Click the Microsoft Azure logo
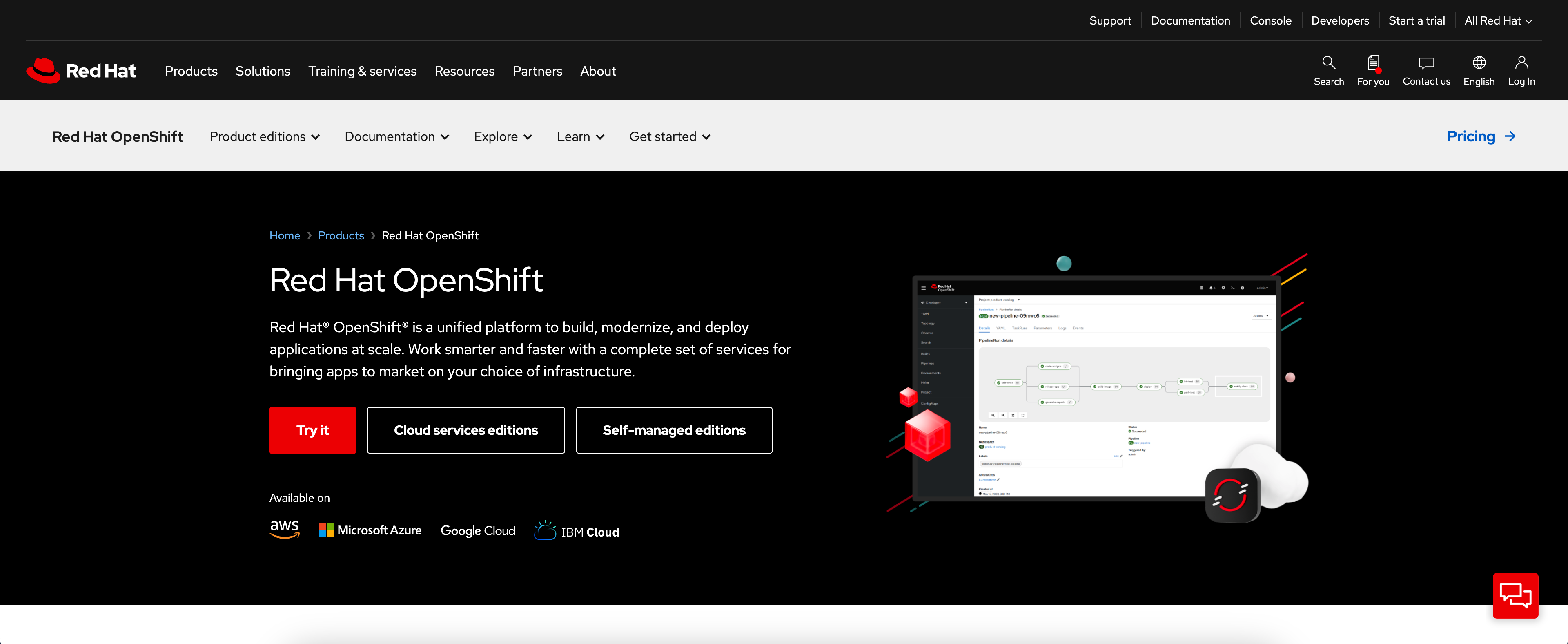The height and width of the screenshot is (644, 1568). pos(370,530)
